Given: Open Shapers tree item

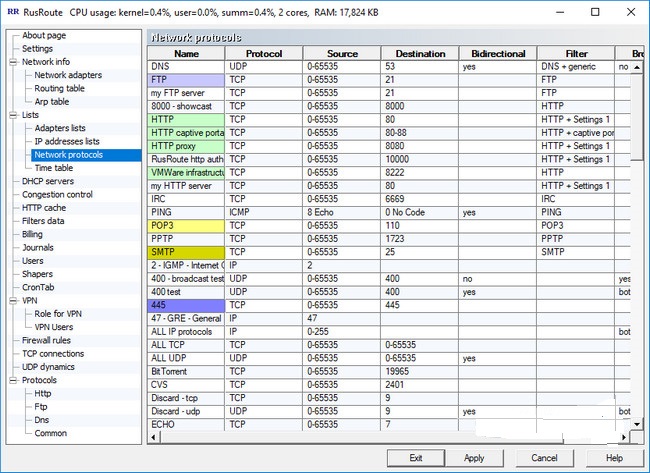Looking at the screenshot, I should click(x=37, y=274).
